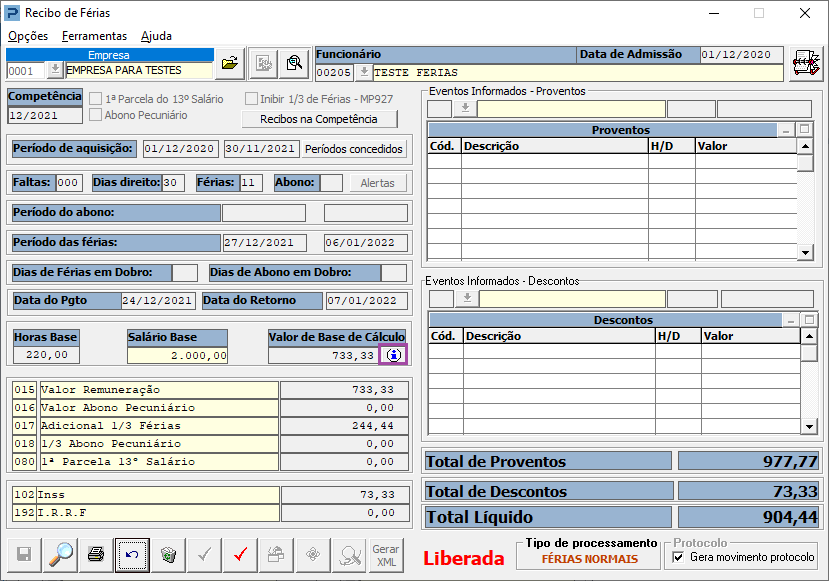The width and height of the screenshot is (829, 581).
Task: Click the red checkmark button
Action: tap(240, 554)
